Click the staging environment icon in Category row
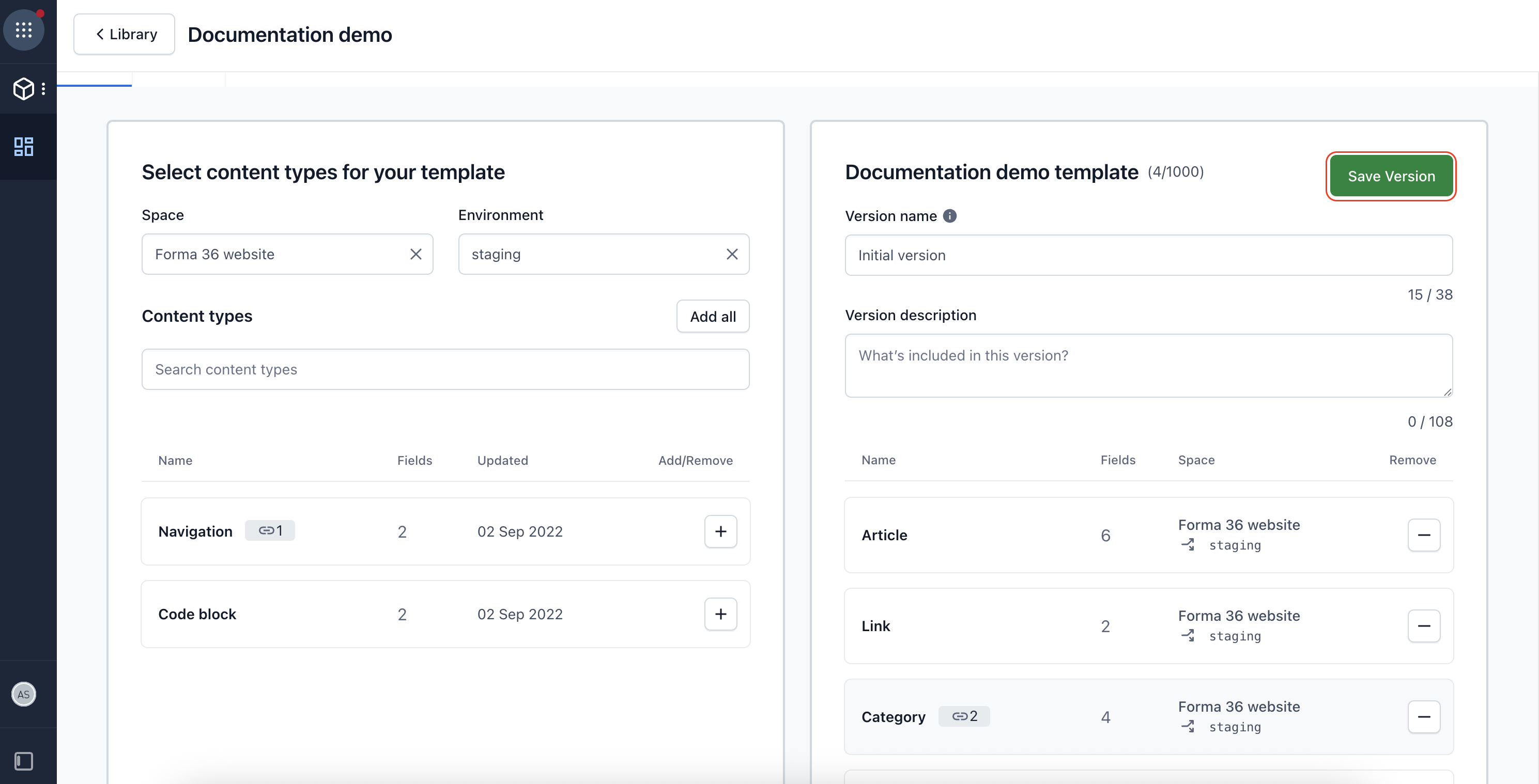 tap(1188, 726)
